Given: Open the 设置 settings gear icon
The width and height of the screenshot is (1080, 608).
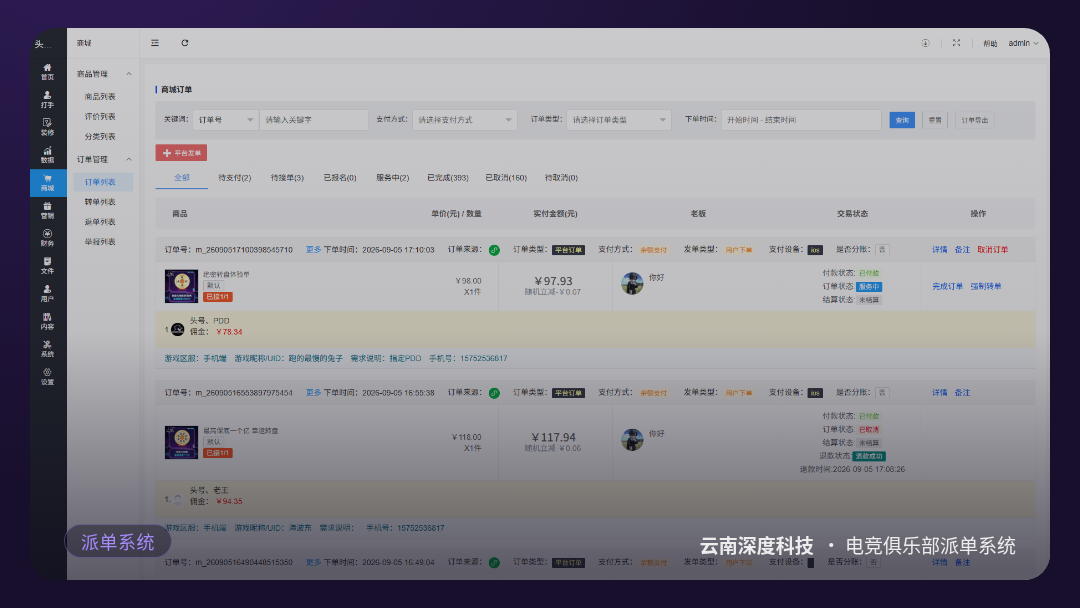Looking at the screenshot, I should [47, 377].
